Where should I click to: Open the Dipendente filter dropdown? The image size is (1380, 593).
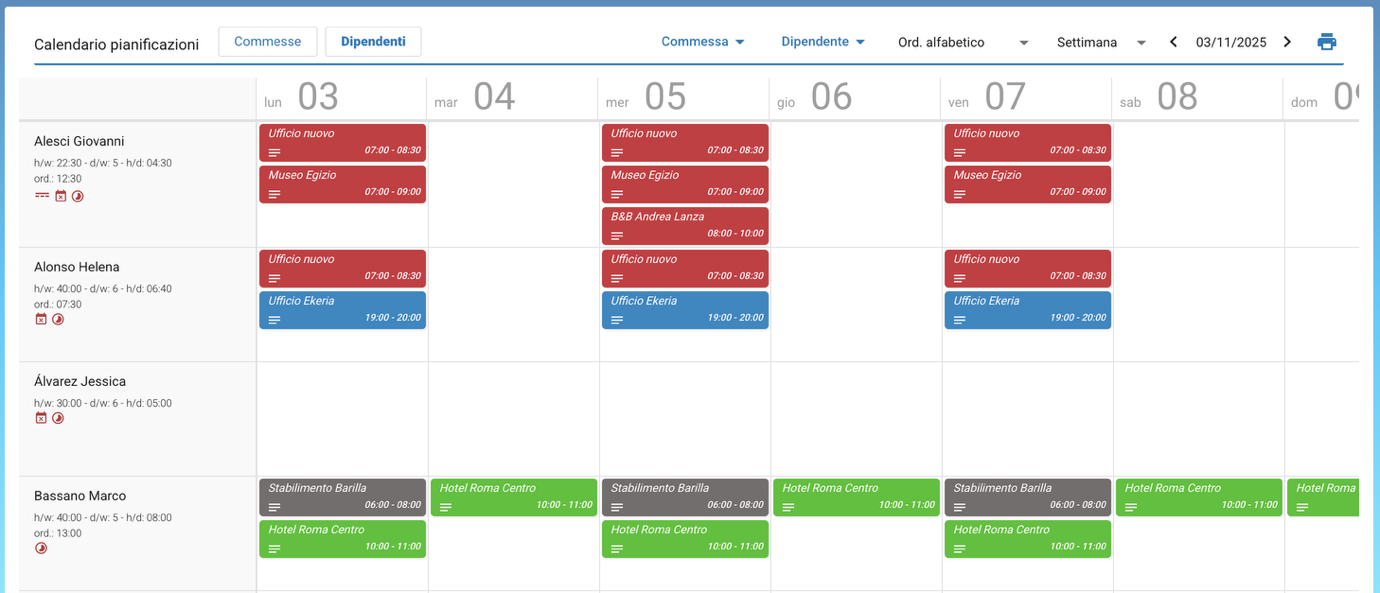pyautogui.click(x=823, y=42)
